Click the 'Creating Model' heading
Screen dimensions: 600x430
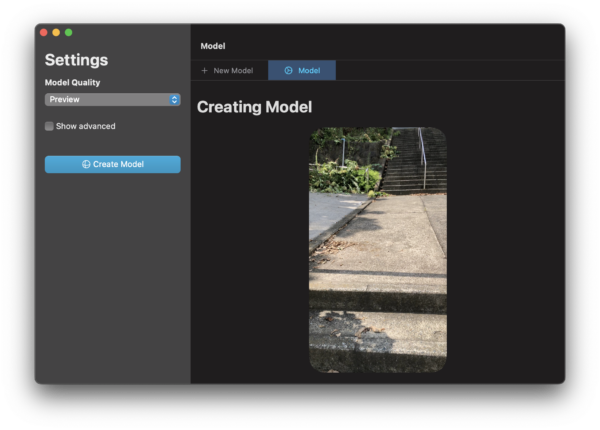(x=254, y=107)
